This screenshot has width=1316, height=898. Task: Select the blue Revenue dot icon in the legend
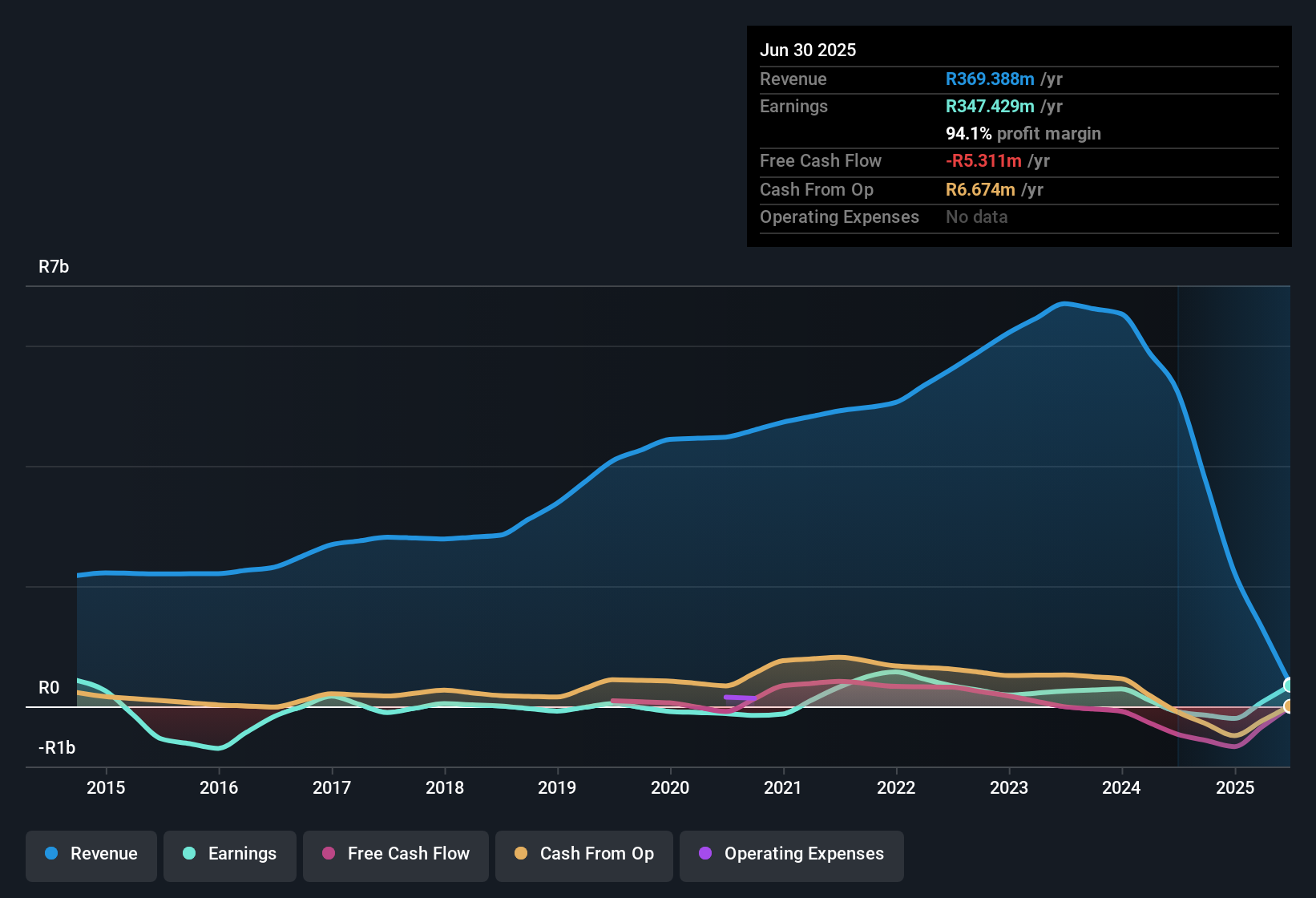(50, 854)
